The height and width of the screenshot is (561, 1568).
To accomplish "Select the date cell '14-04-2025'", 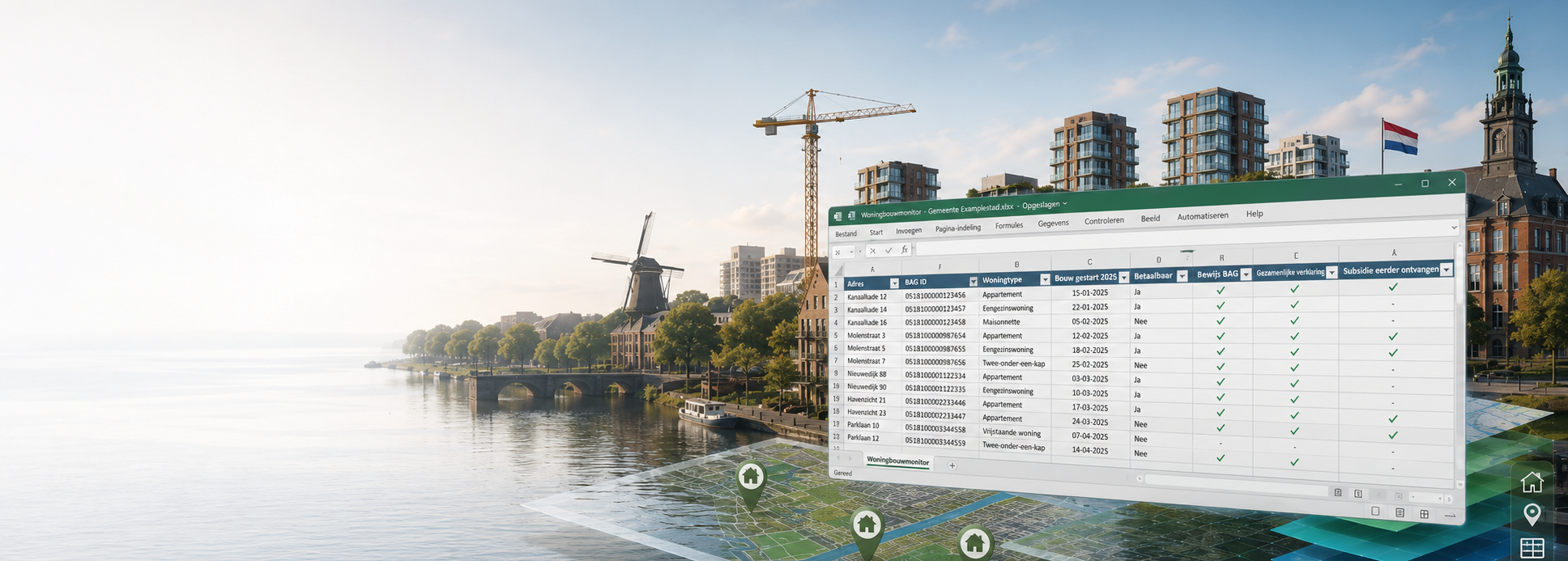I will coord(1090,450).
